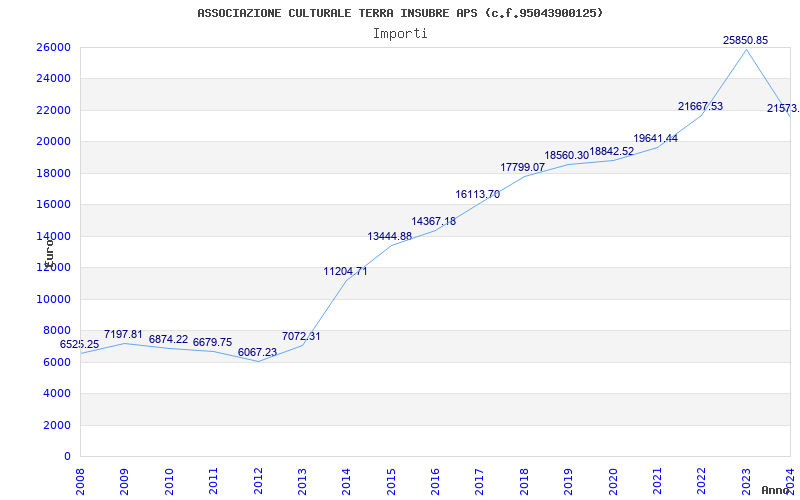Click the 20000 y-axis tick label
The width and height of the screenshot is (800, 500).
pos(53,141)
